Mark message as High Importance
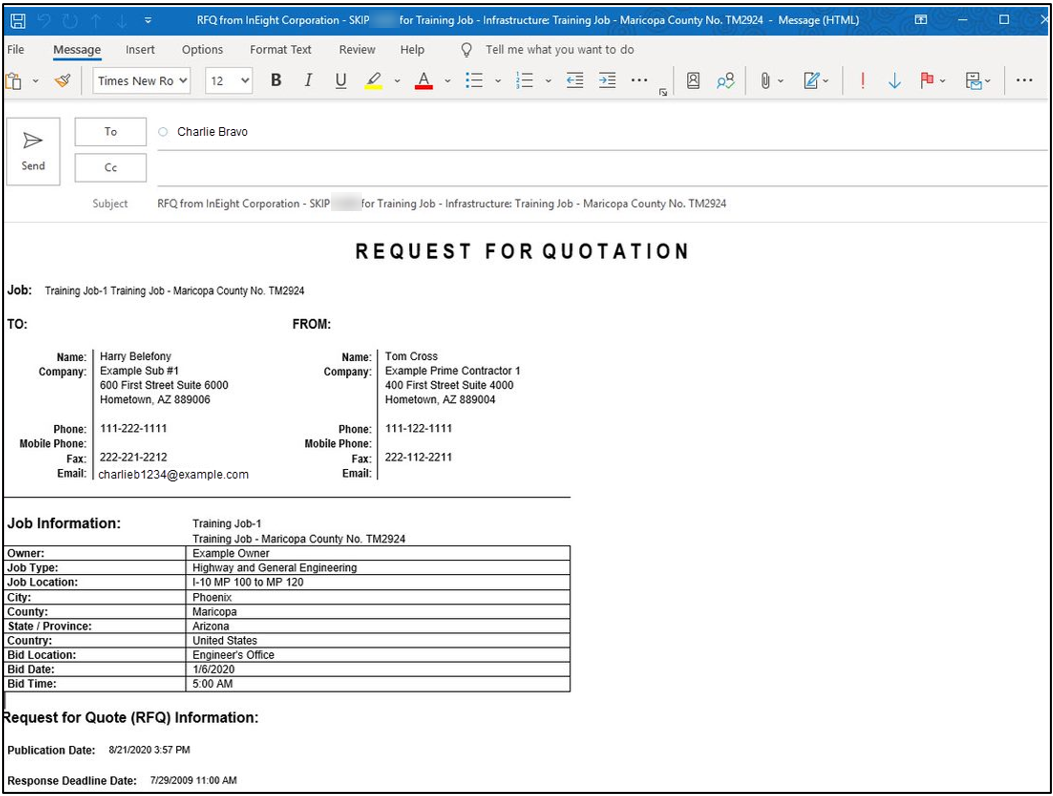The height and width of the screenshot is (796, 1053). (862, 81)
